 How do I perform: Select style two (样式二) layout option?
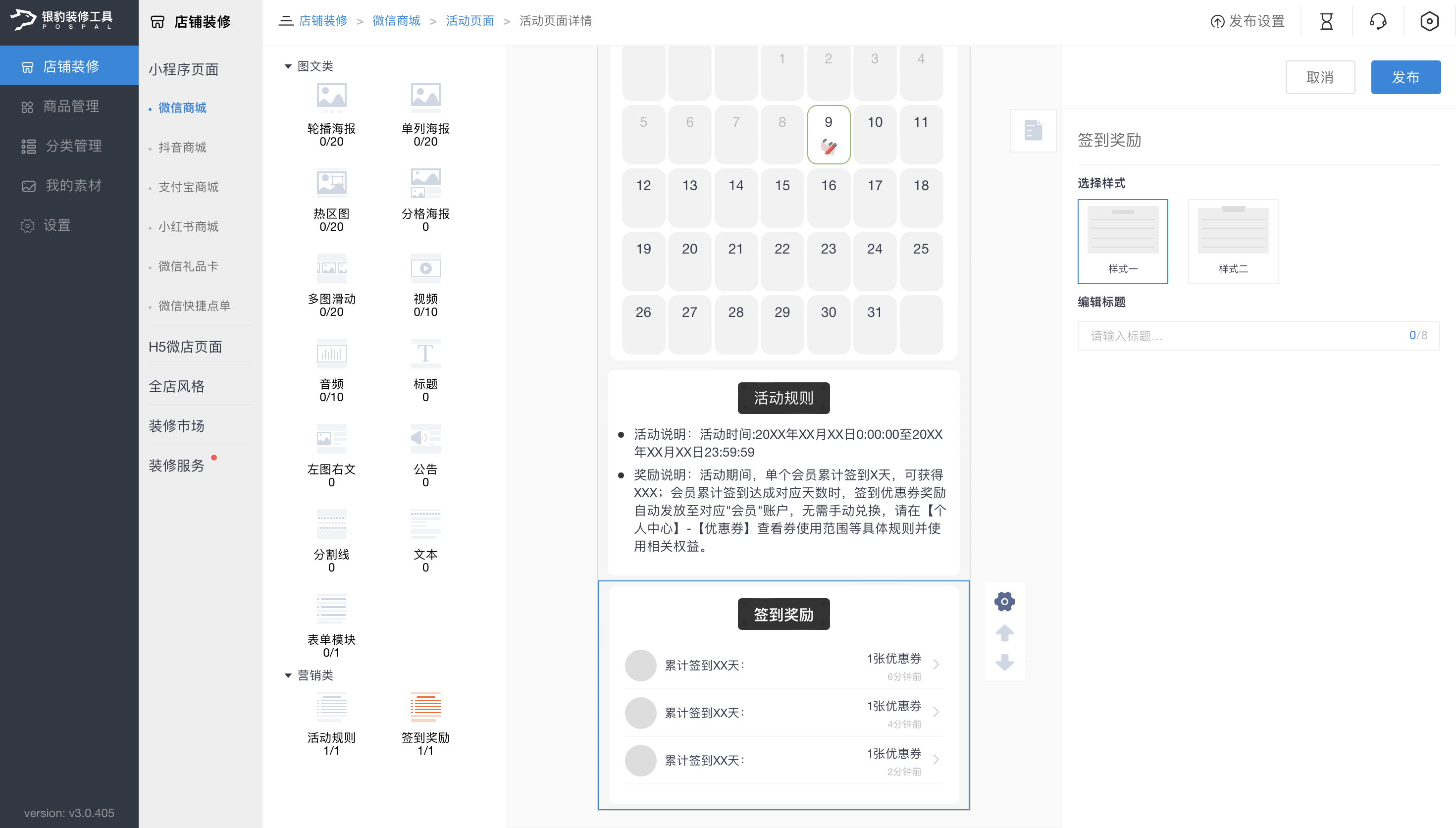(1233, 241)
